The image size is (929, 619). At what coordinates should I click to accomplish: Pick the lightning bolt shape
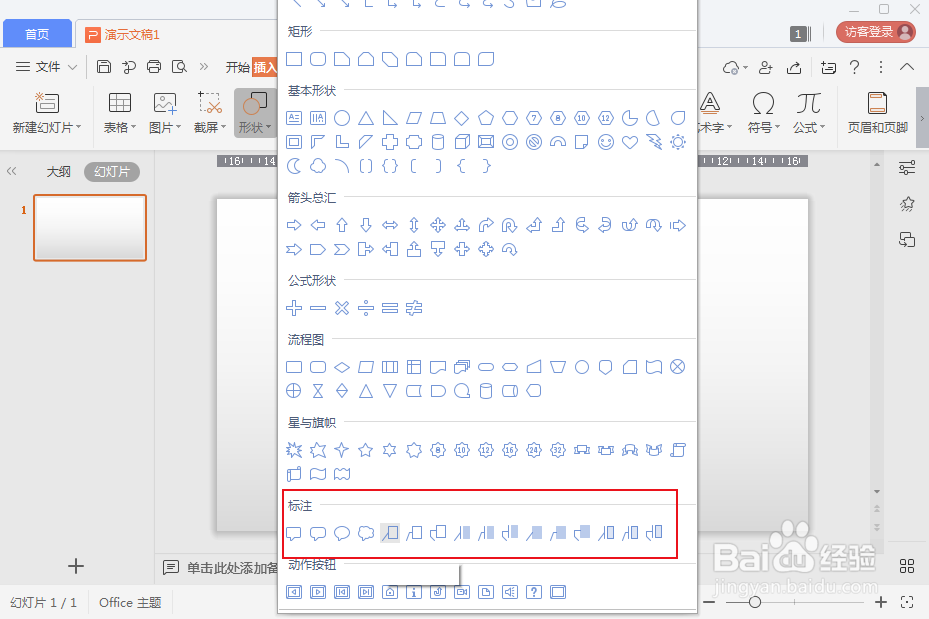point(654,142)
